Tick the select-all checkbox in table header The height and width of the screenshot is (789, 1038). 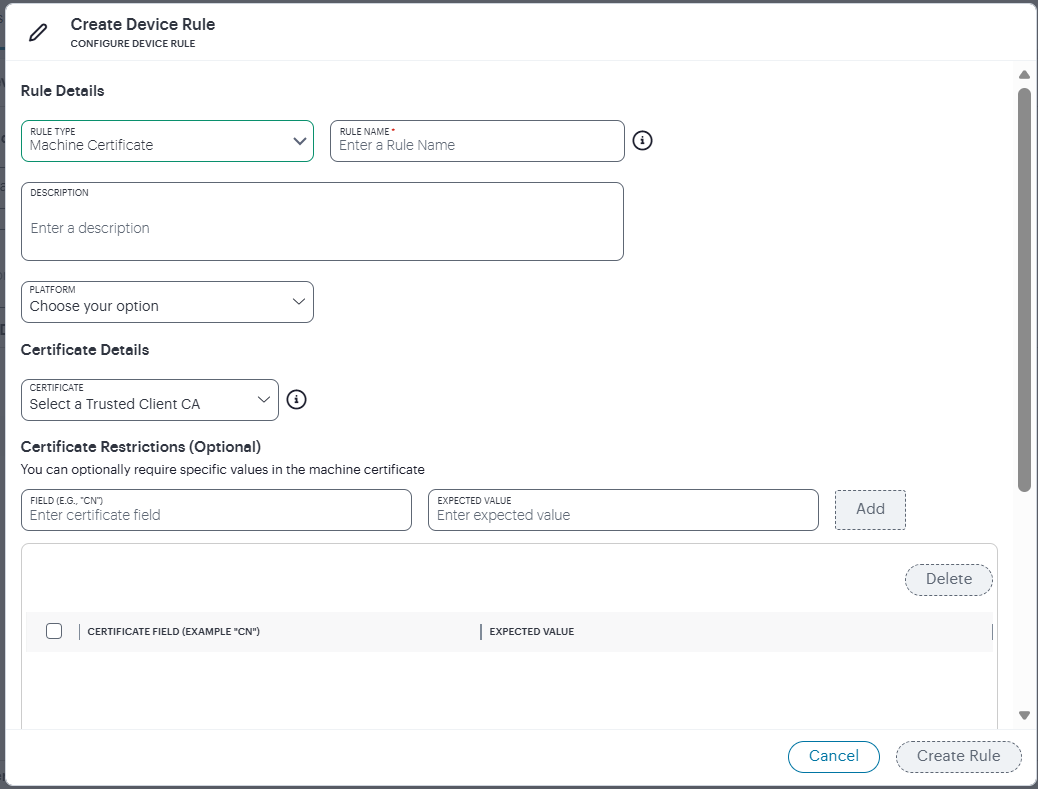[x=54, y=631]
